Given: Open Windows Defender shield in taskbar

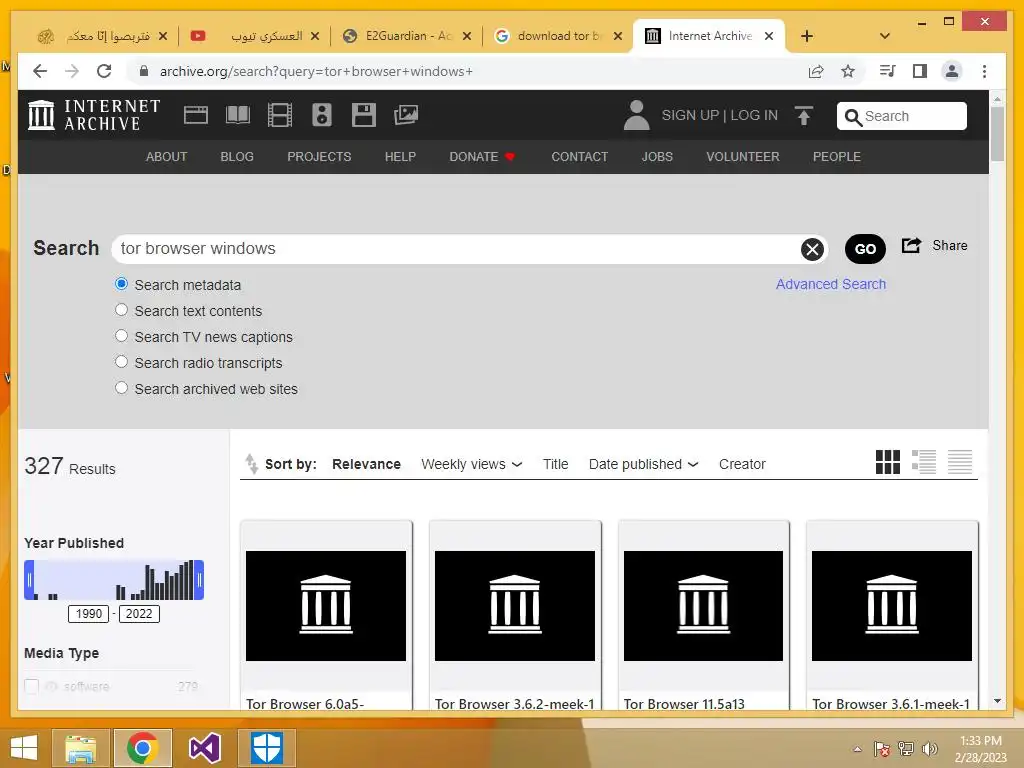Looking at the screenshot, I should pos(267,748).
